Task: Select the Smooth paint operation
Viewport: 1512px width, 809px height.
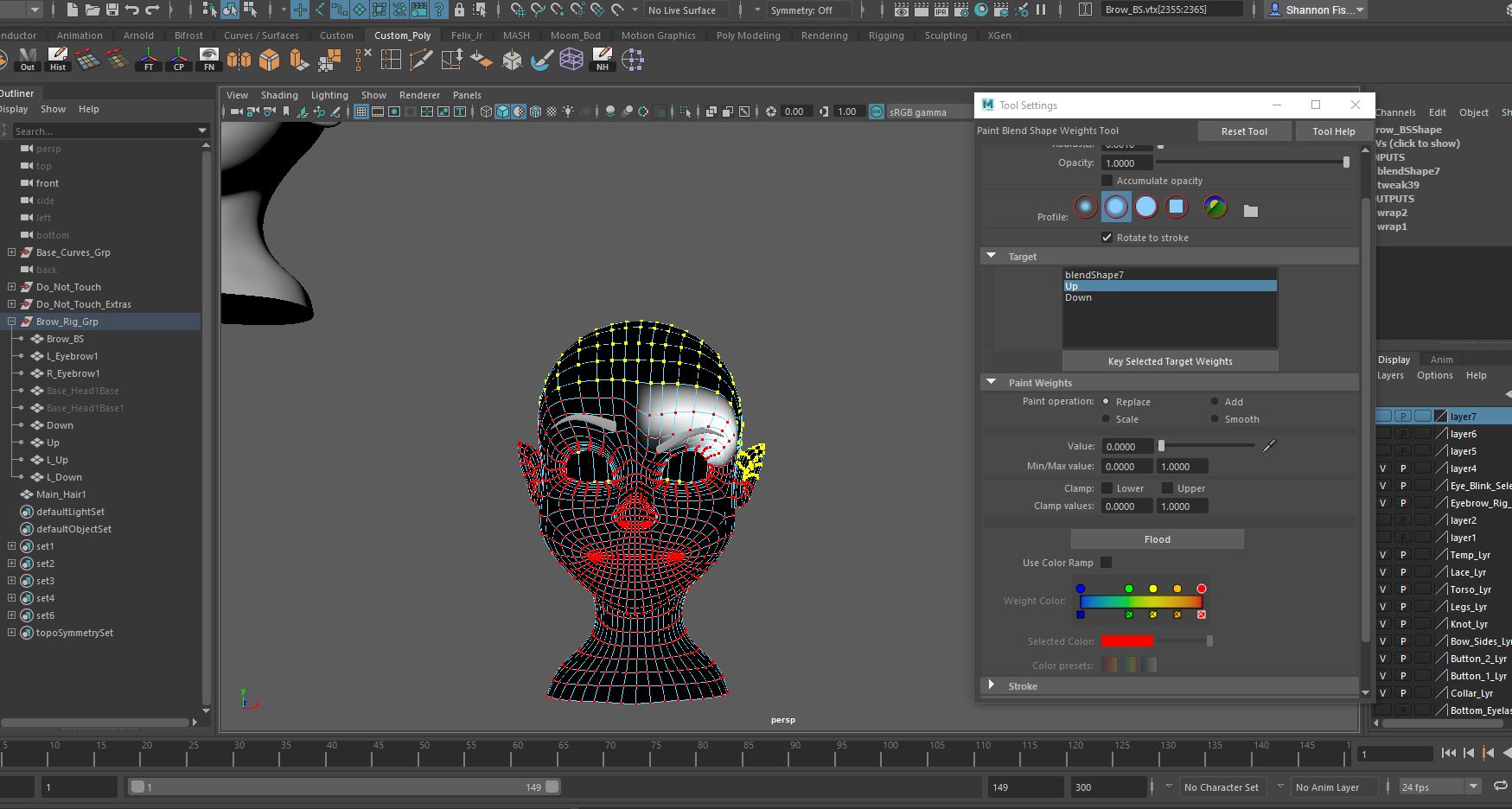Action: click(1215, 419)
